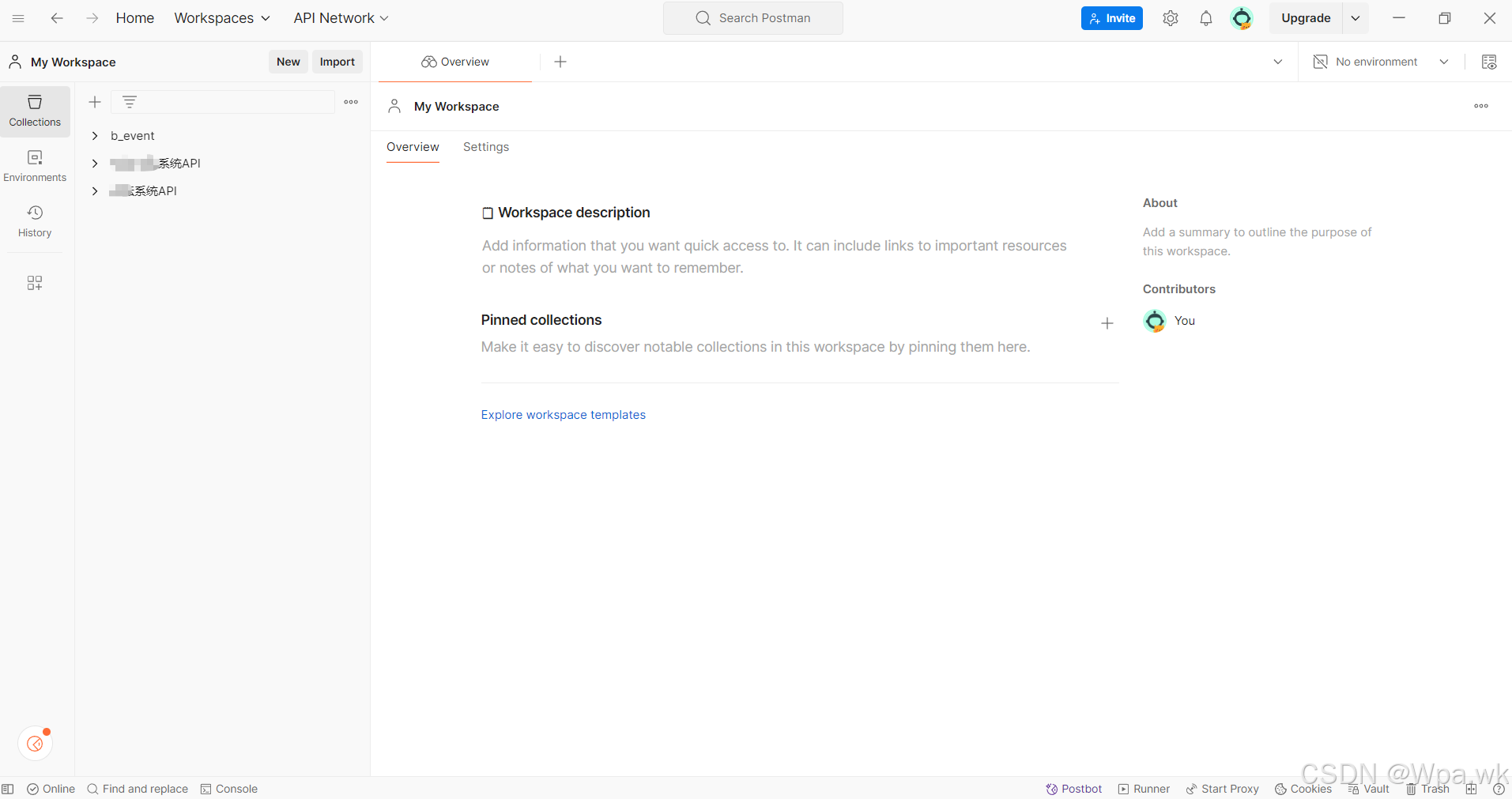The width and height of the screenshot is (1512, 799).
Task: Click Start Proxy in the status bar
Action: pyautogui.click(x=1222, y=789)
